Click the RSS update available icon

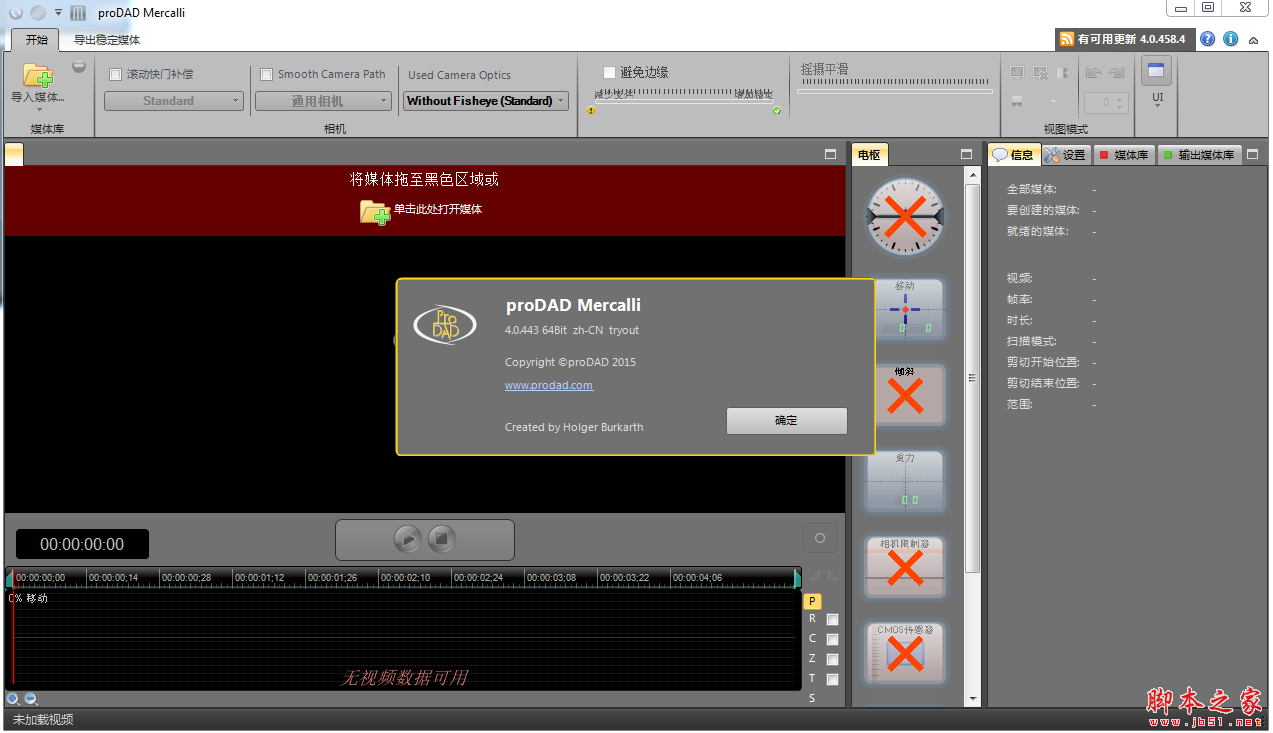click(x=1067, y=39)
